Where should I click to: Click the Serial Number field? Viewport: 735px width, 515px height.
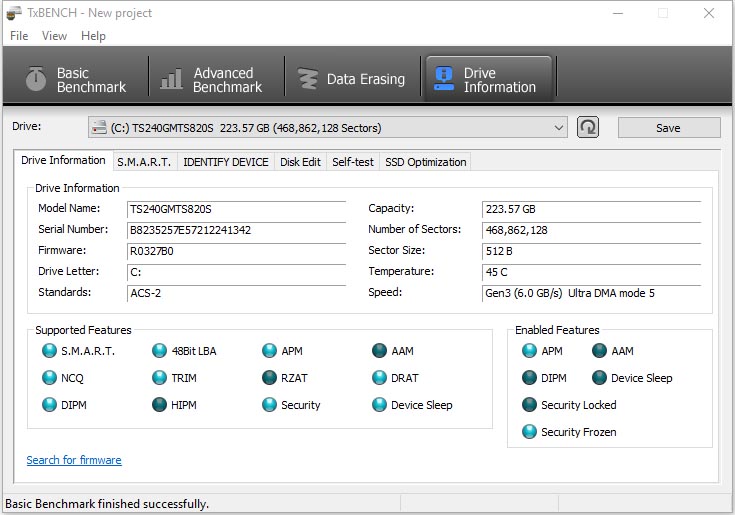pyautogui.click(x=237, y=230)
